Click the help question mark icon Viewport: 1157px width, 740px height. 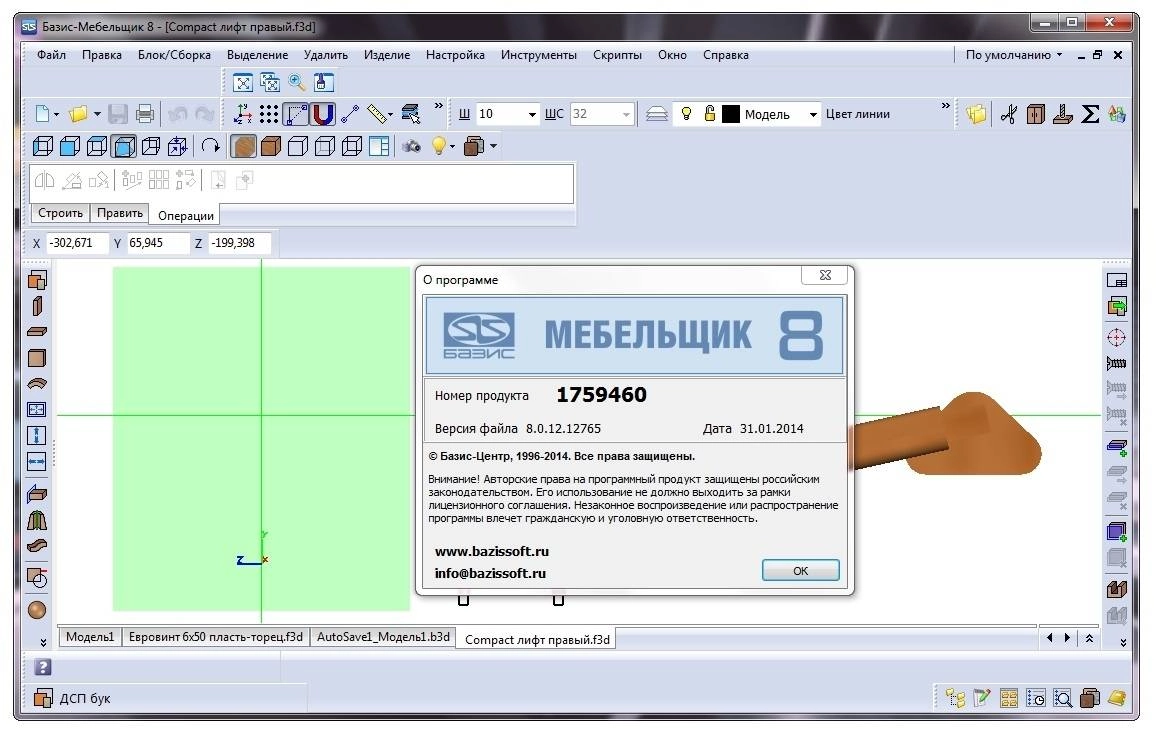tap(43, 668)
